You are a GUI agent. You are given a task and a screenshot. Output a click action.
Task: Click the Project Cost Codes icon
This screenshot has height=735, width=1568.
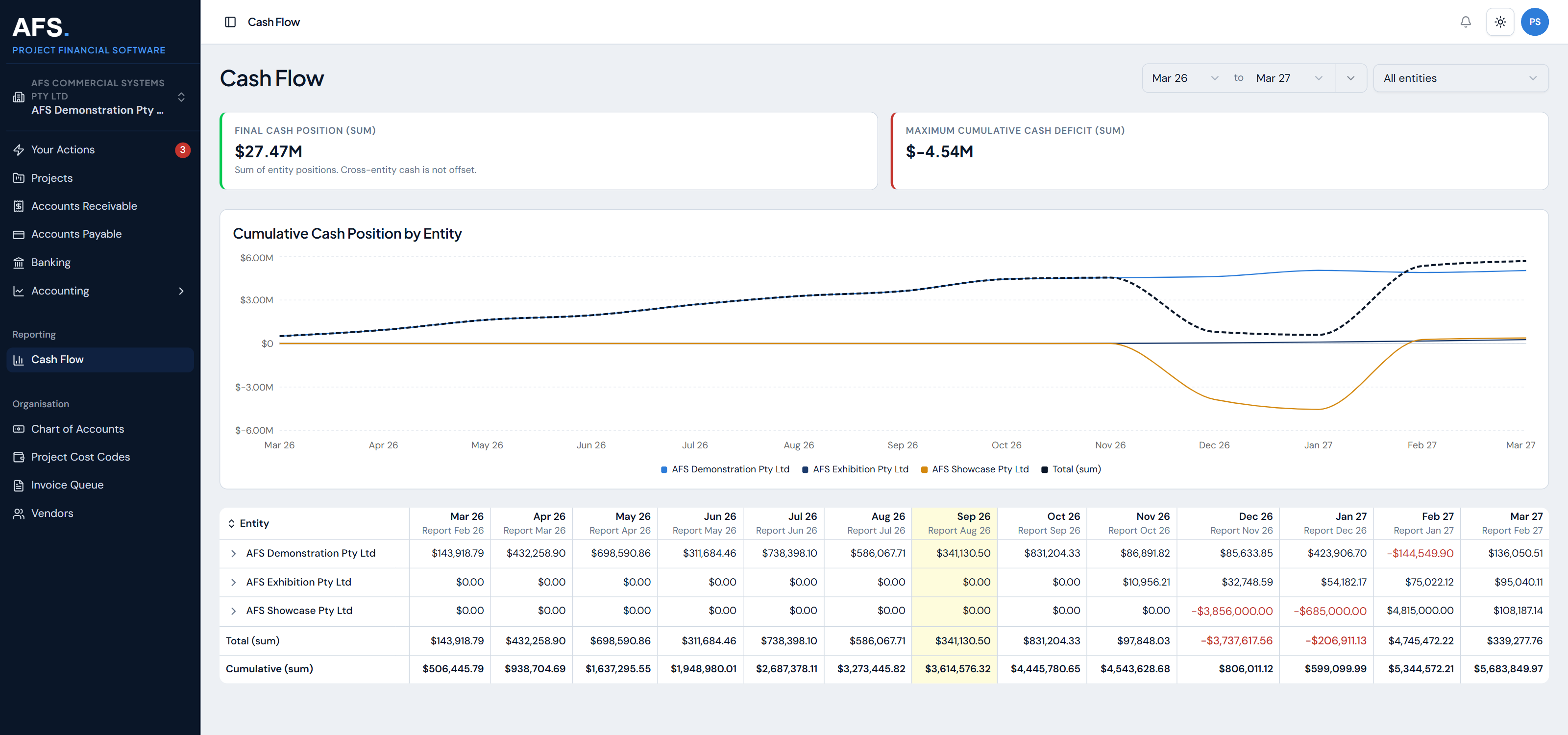pos(19,457)
